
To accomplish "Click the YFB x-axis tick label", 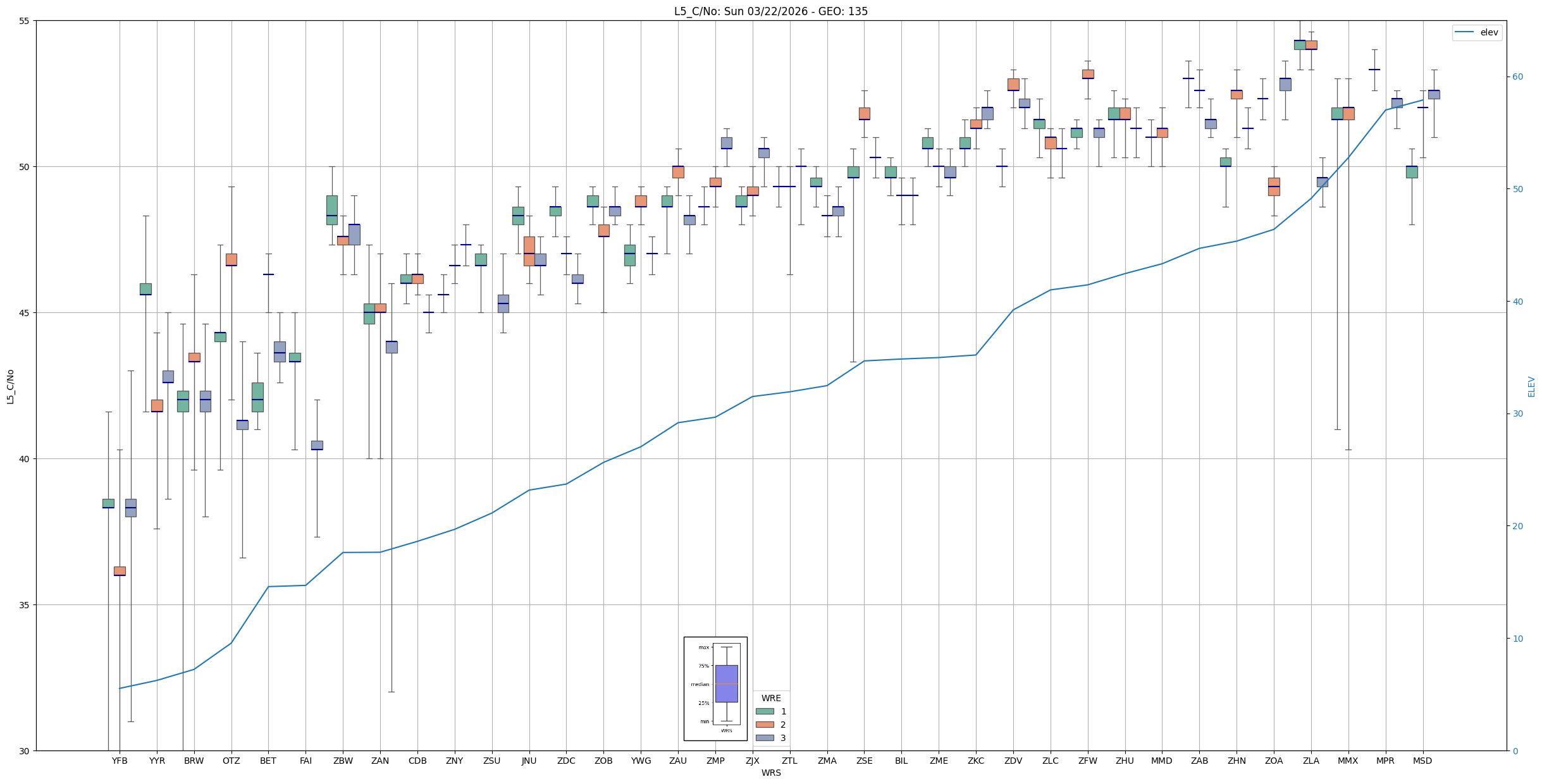I will point(120,761).
